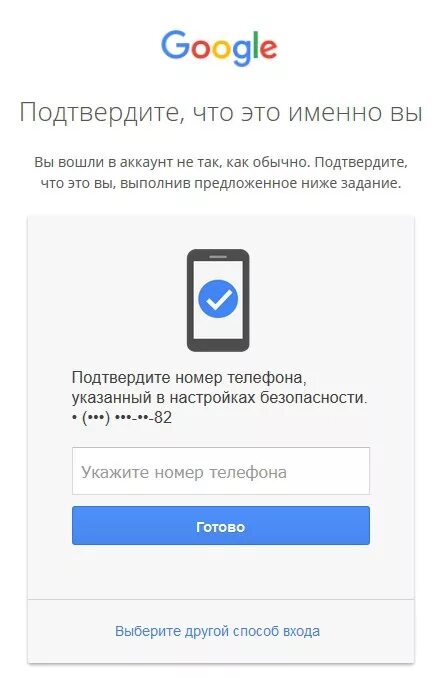Click the masked phone hint ending in 82
This screenshot has width=434, height=678.
click(x=122, y=417)
